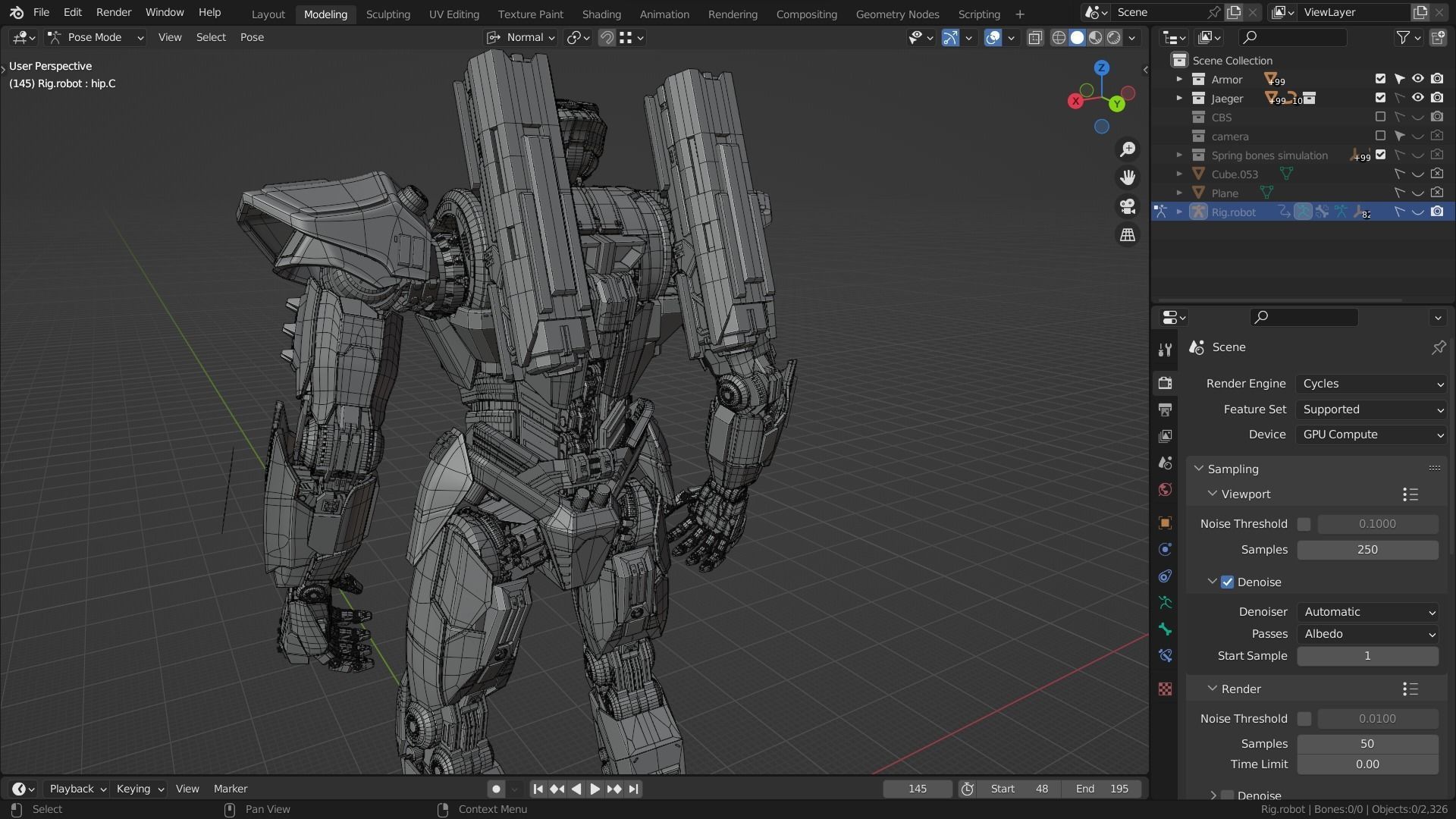Jump to the end frame
Screen dimensions: 1456x819
[x=634, y=789]
